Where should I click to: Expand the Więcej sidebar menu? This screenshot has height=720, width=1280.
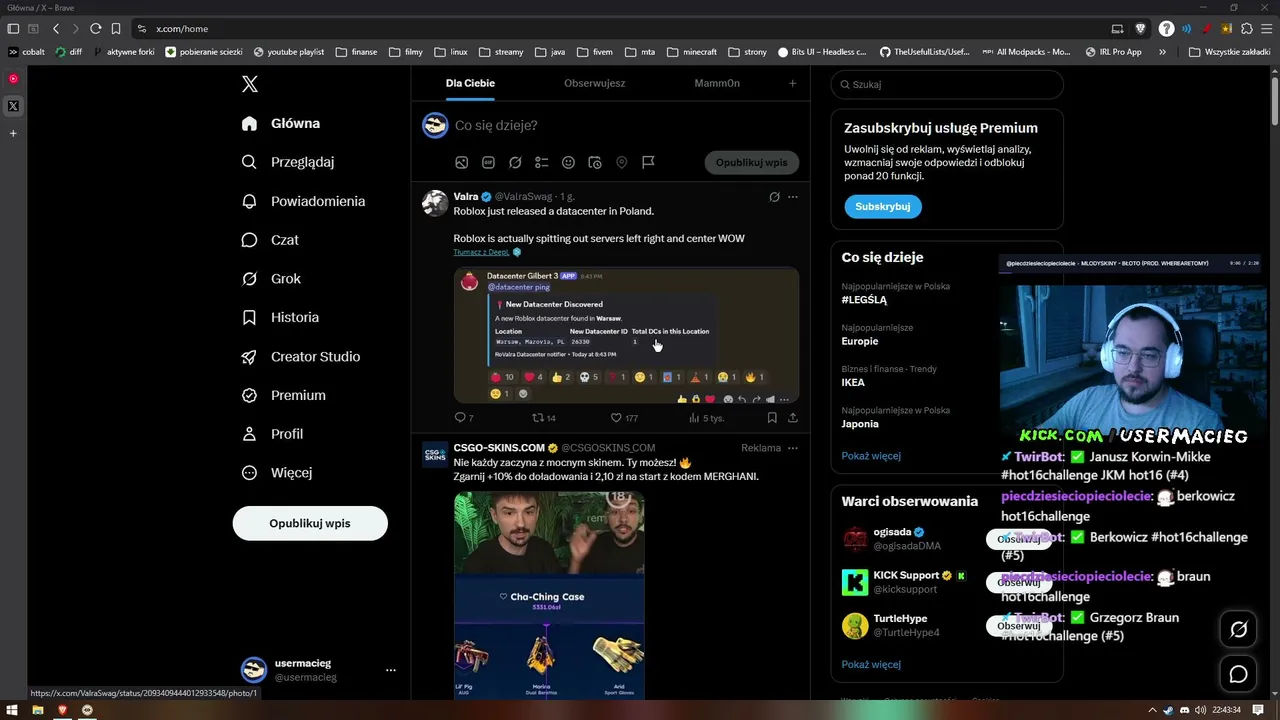[277, 472]
